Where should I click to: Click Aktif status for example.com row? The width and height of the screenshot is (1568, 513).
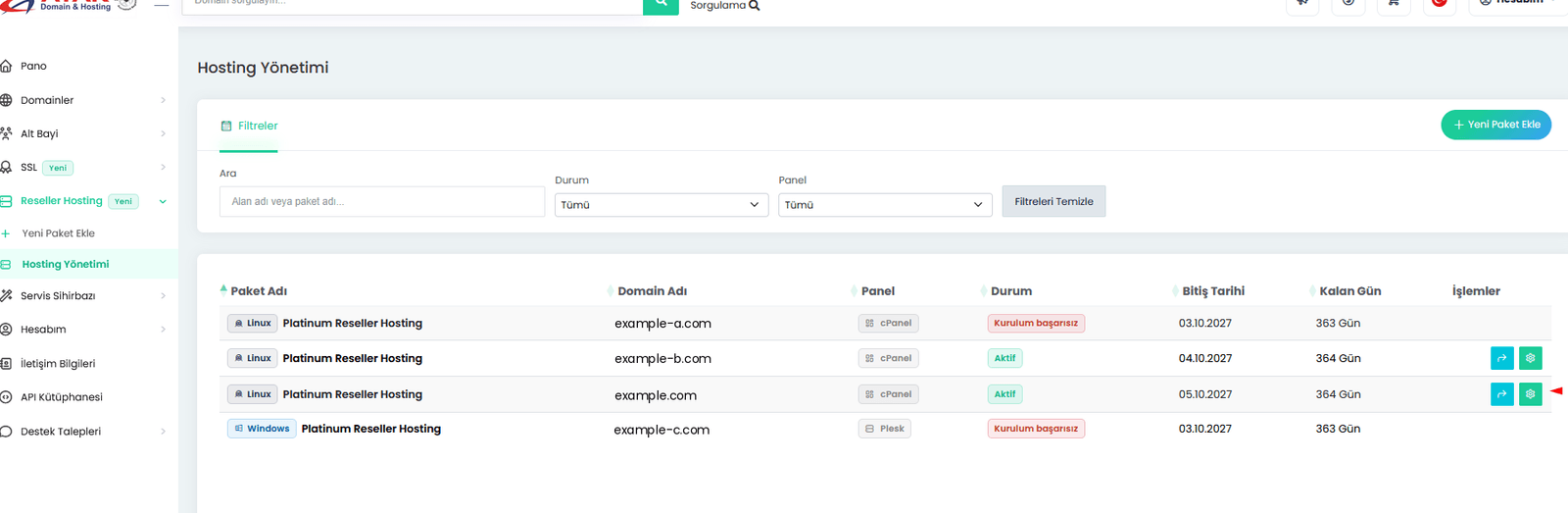pyautogui.click(x=1005, y=394)
